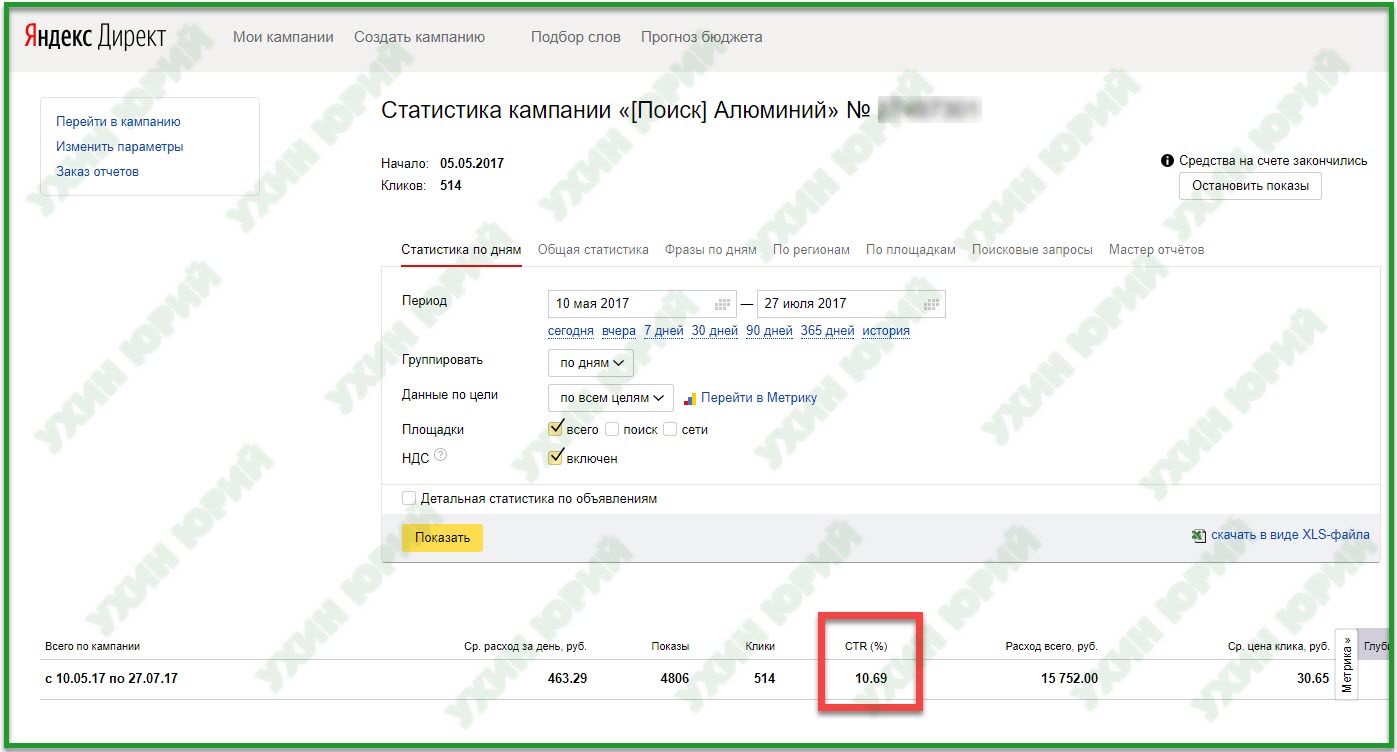
Task: Enable detailed statistics by ads checkbox
Action: (408, 498)
